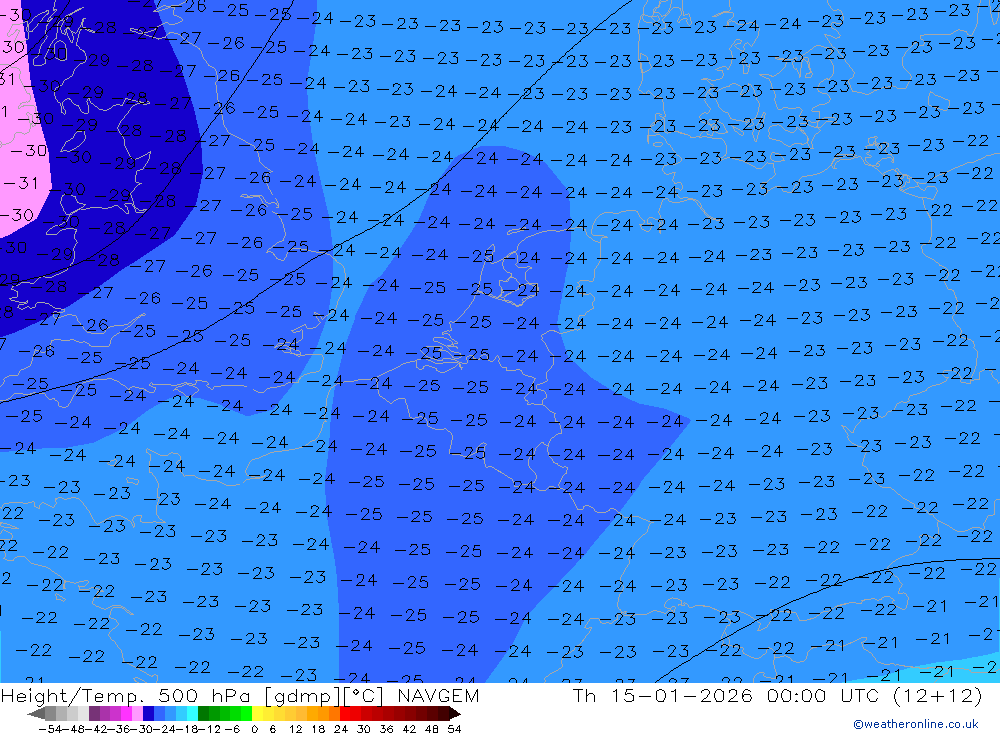Pick the cyan legend swatch at -18

[x=192, y=714]
